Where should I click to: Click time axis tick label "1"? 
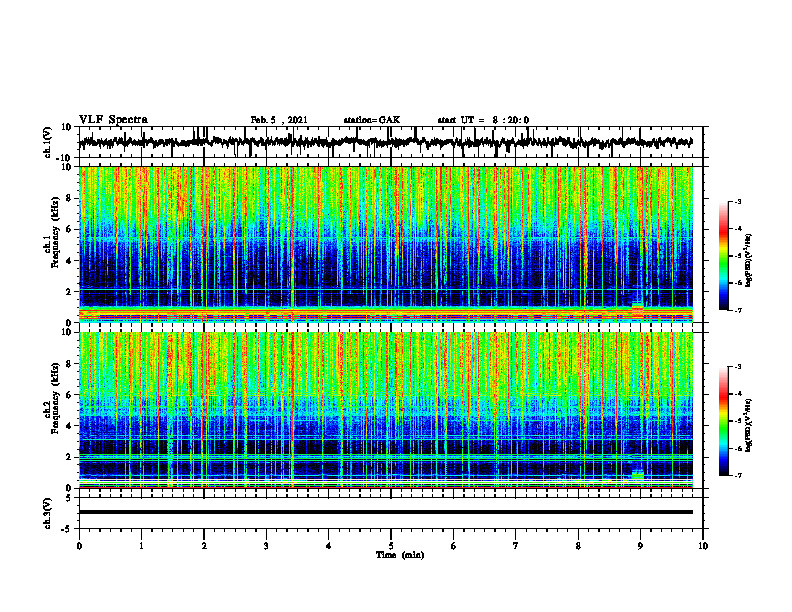coord(141,546)
